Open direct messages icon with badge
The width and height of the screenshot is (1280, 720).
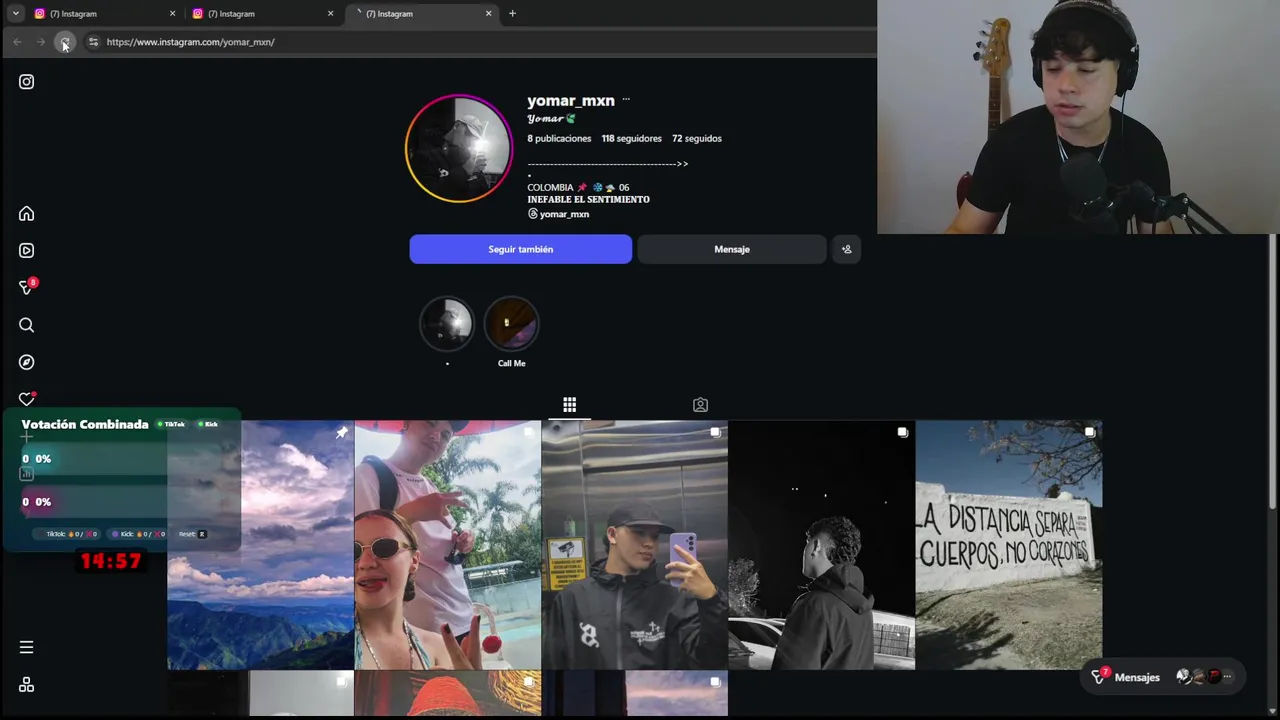pyautogui.click(x=27, y=288)
